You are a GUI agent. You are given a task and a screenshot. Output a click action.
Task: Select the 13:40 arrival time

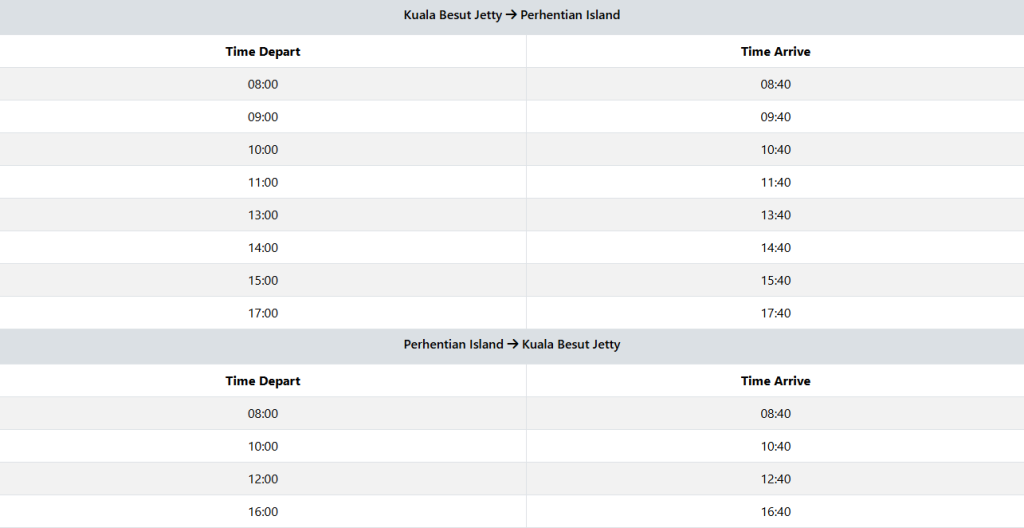pyautogui.click(x=775, y=215)
